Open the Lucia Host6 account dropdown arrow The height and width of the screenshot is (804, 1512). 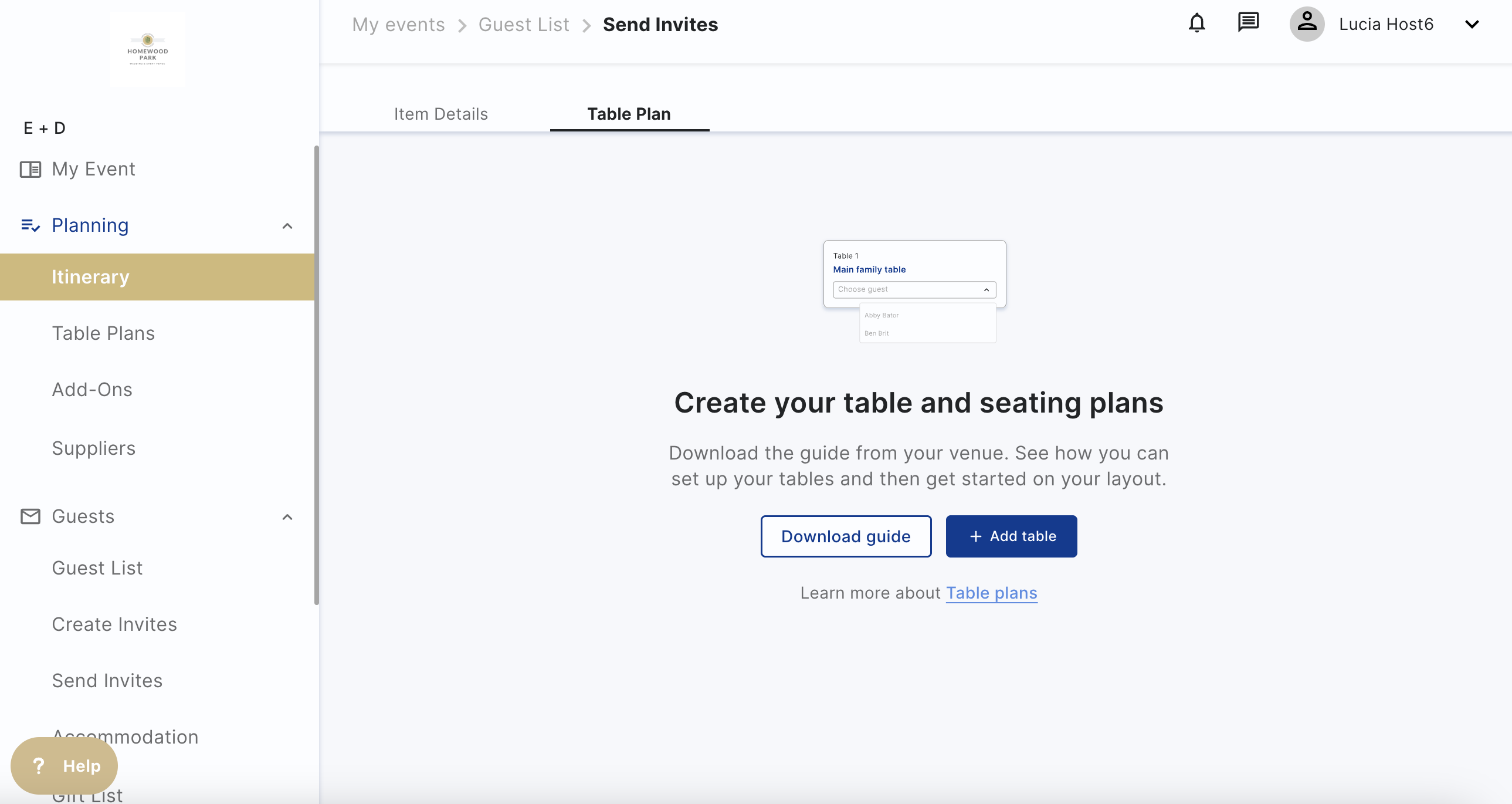[x=1472, y=25]
